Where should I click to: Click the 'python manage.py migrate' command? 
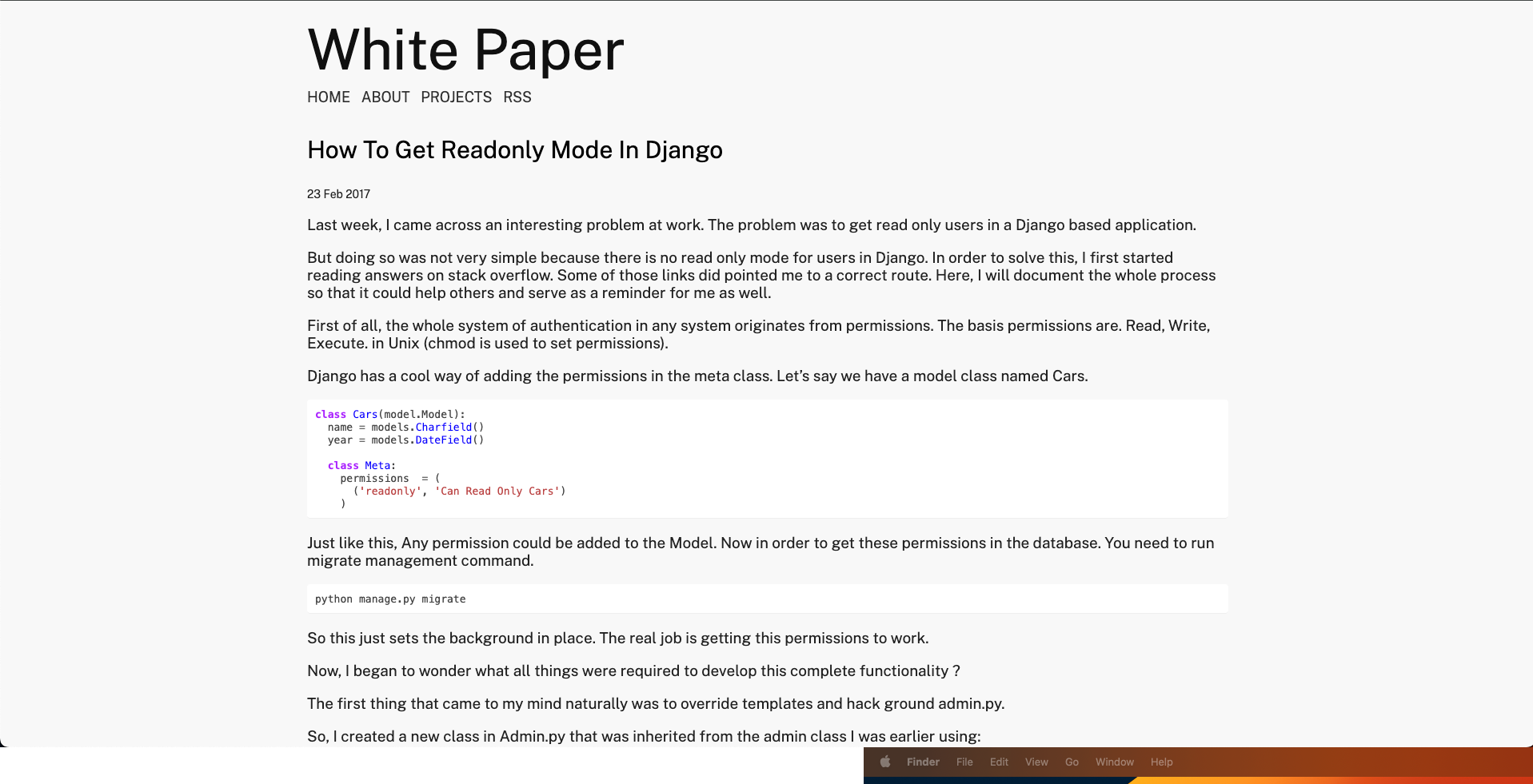pos(390,599)
